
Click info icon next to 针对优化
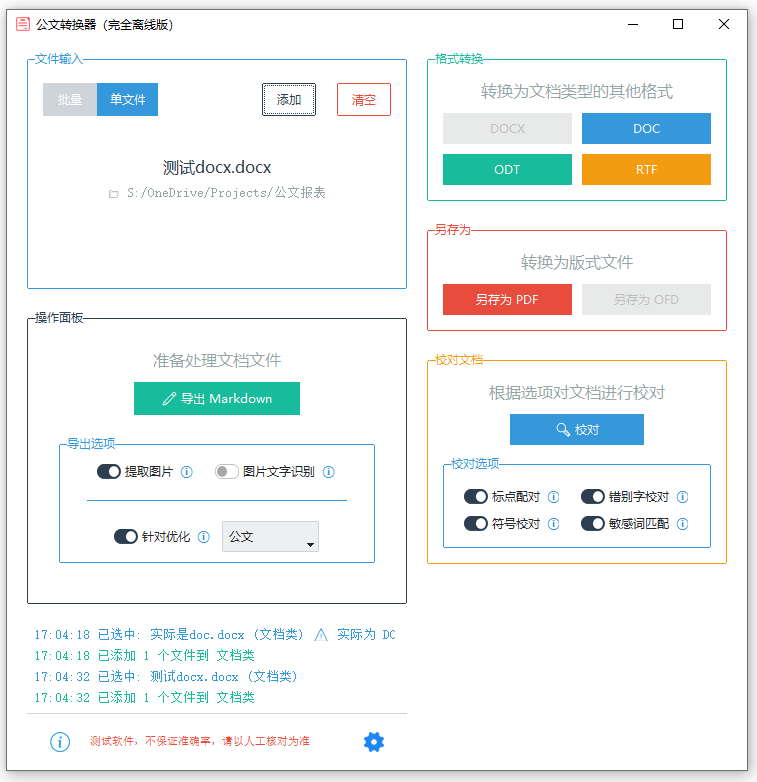[x=204, y=537]
